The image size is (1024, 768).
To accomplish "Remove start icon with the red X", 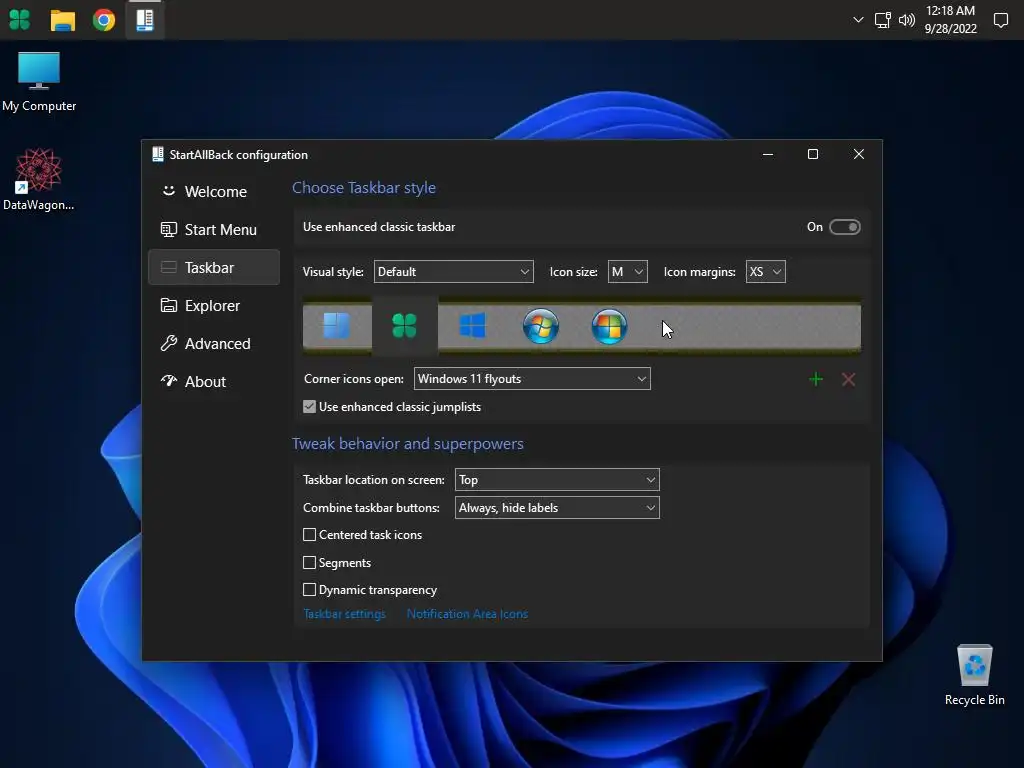I will (848, 379).
